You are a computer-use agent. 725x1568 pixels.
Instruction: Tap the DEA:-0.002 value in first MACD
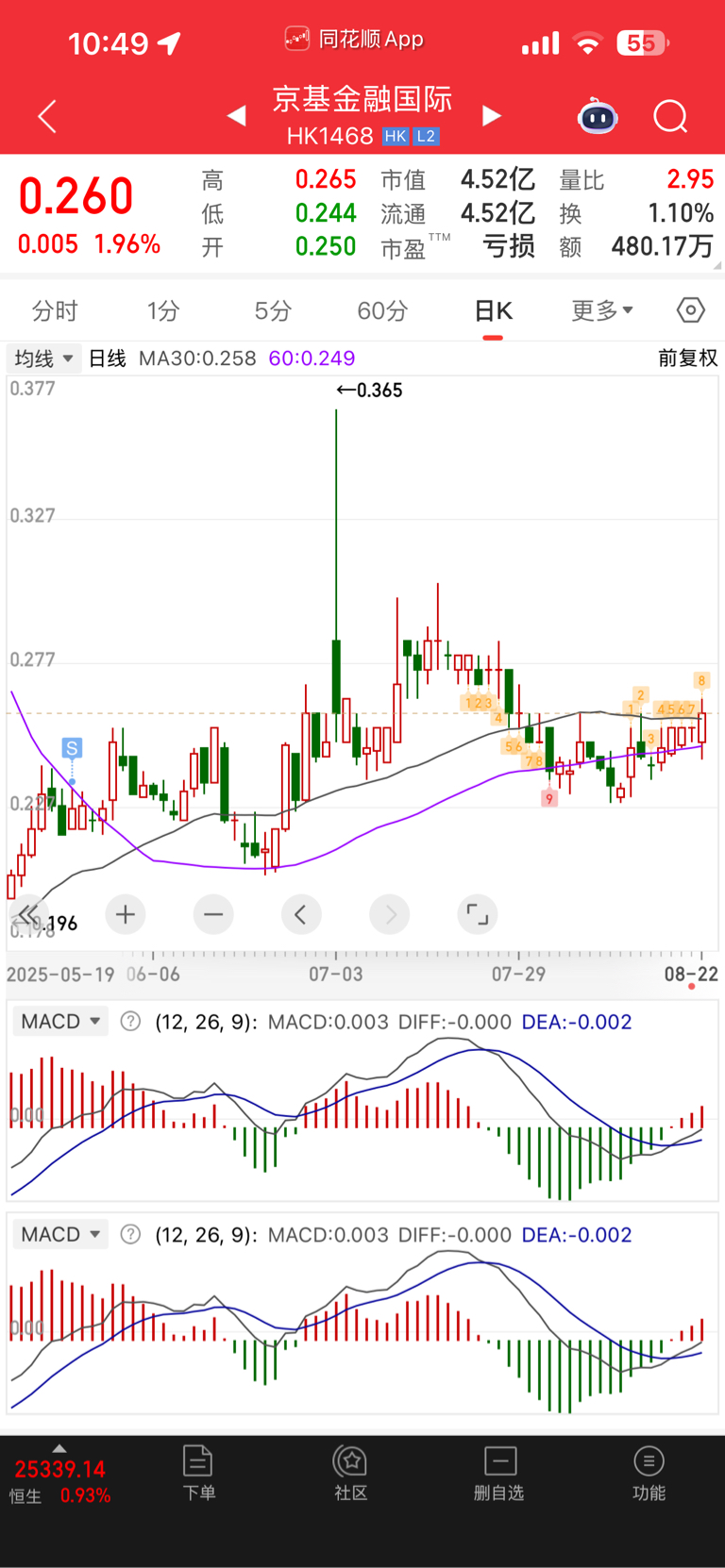(577, 1022)
